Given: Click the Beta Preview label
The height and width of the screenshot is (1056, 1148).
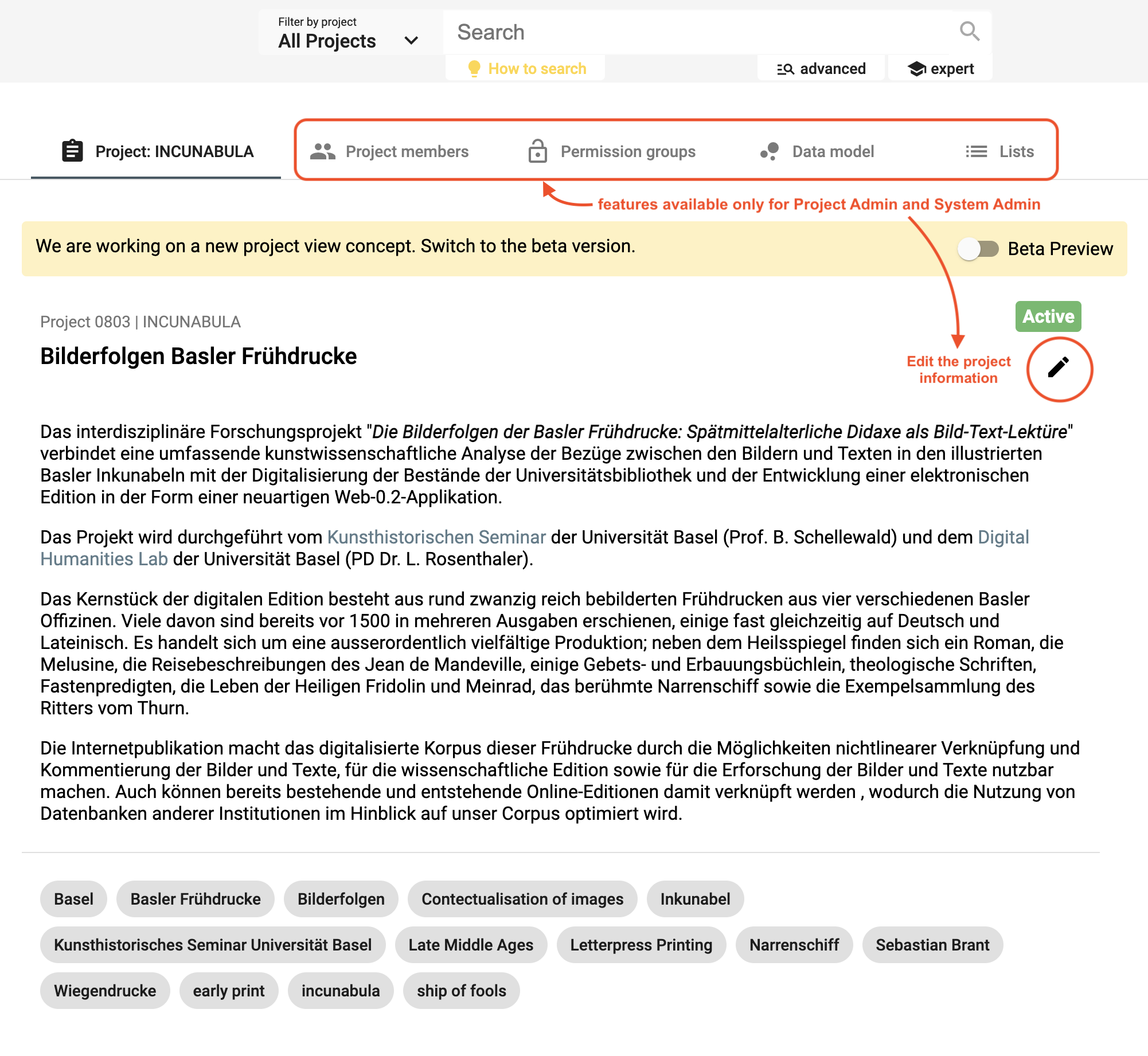Looking at the screenshot, I should tap(1060, 249).
